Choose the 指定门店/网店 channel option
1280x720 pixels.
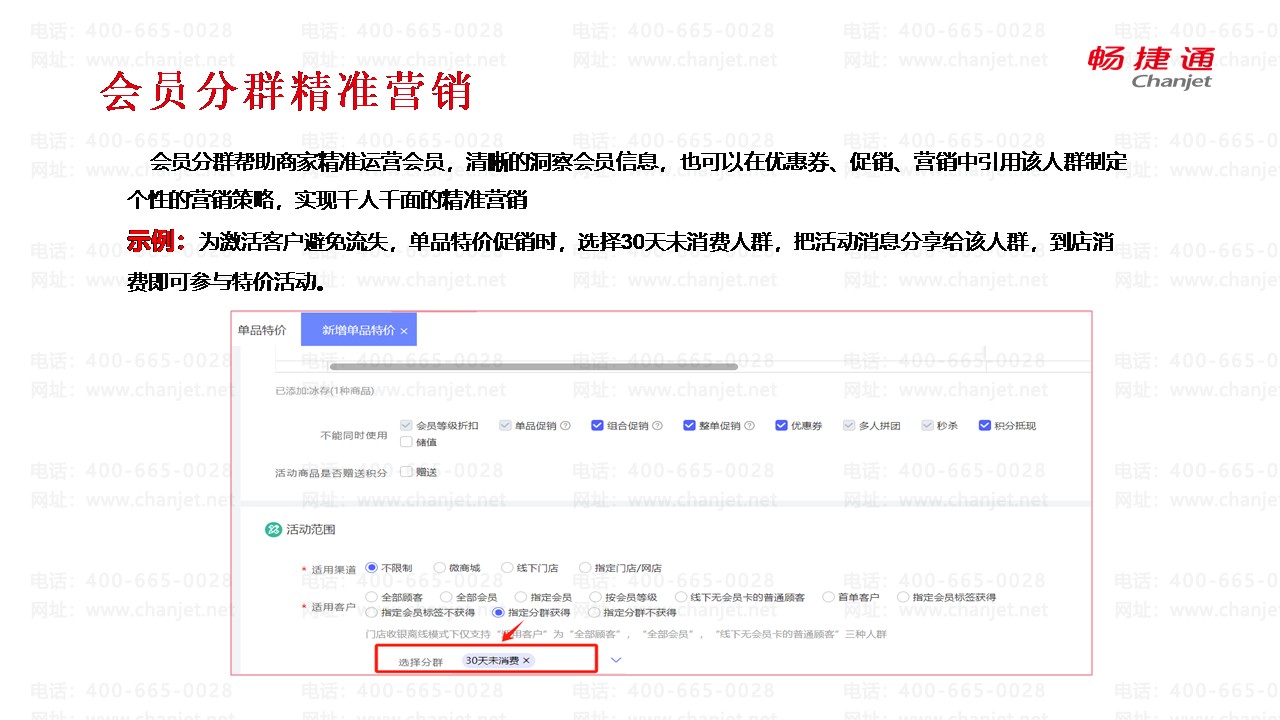585,568
